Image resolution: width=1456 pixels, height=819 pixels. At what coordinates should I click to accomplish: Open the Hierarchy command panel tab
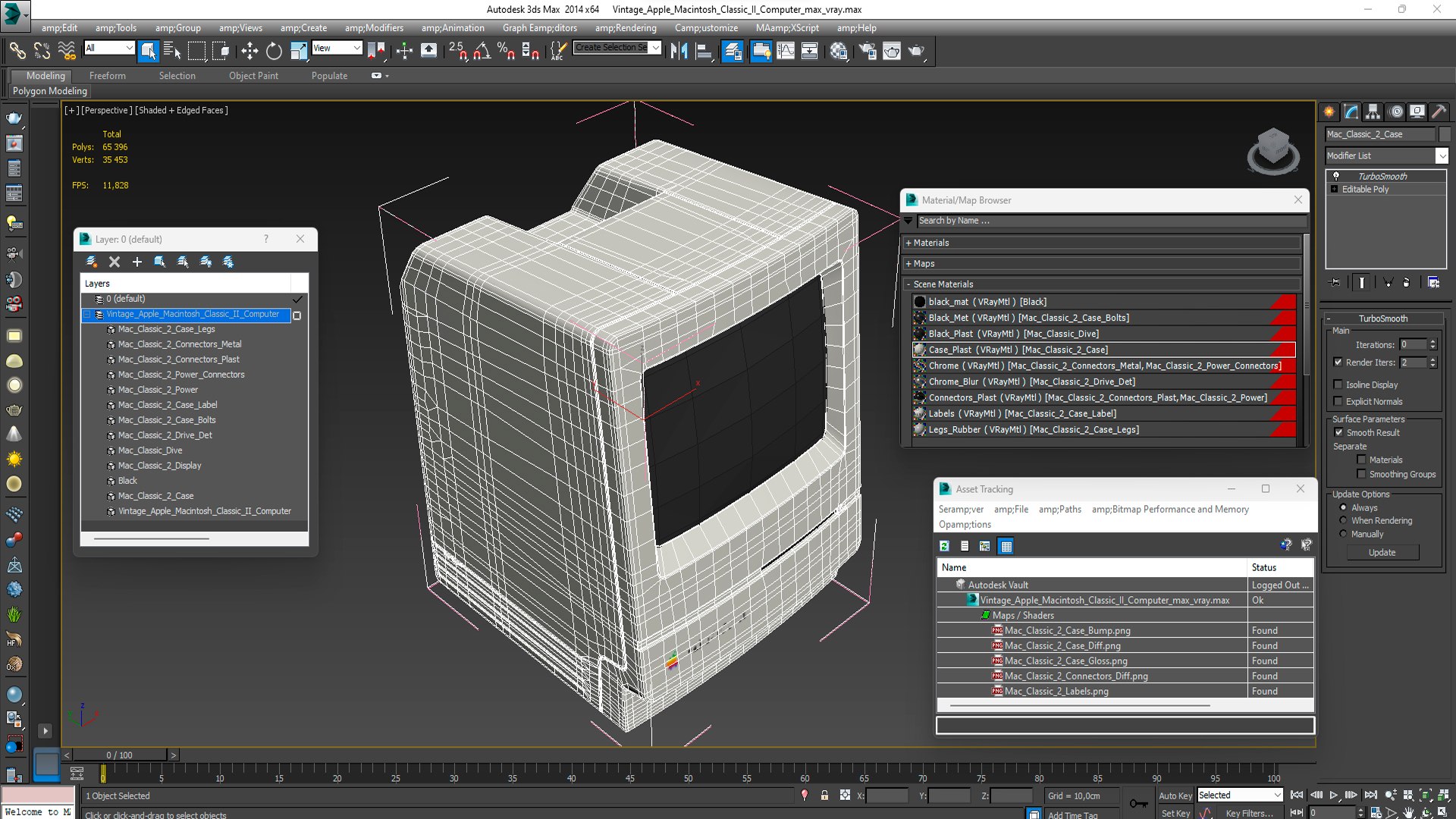(1373, 111)
